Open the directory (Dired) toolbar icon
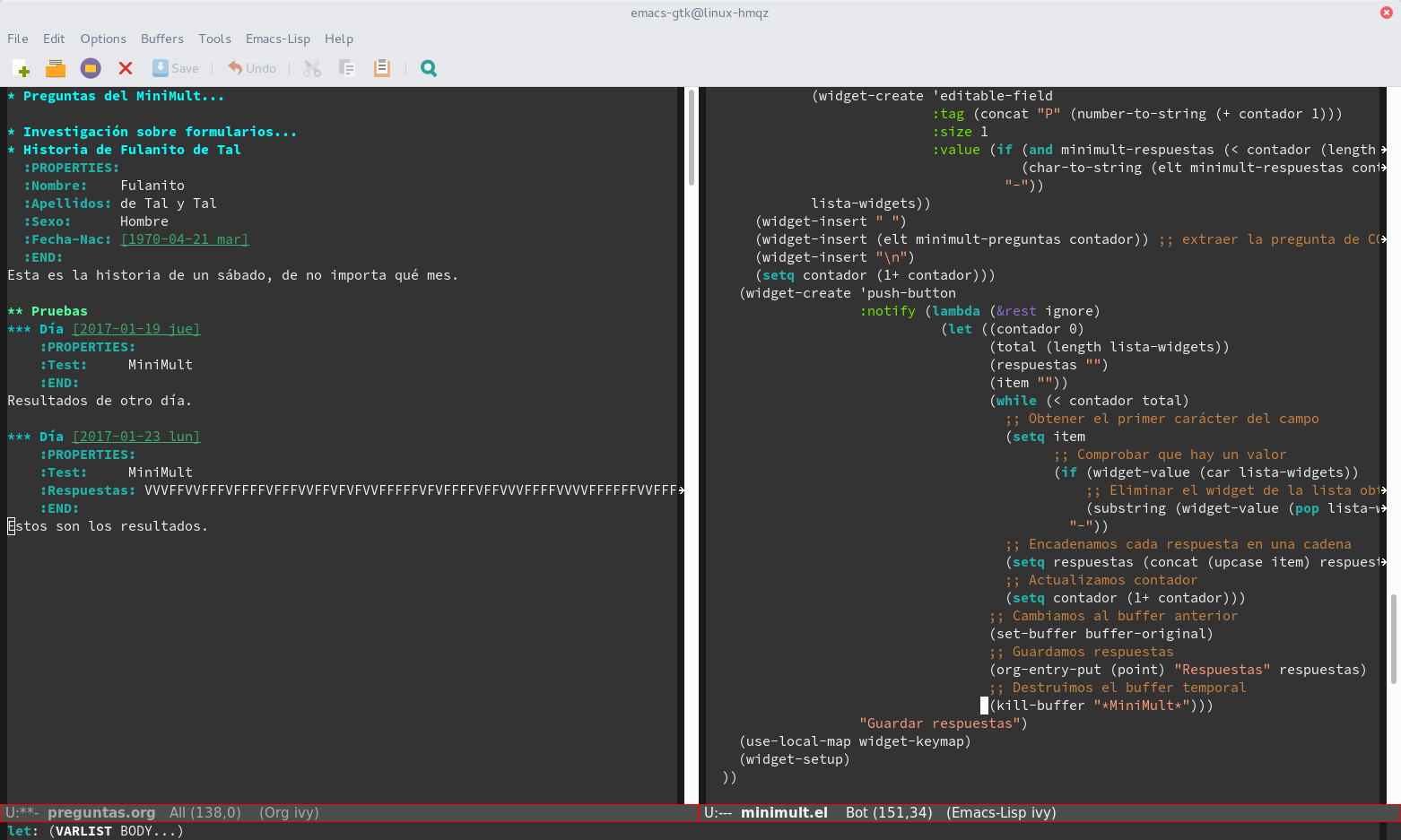The height and width of the screenshot is (840, 1401). click(91, 68)
